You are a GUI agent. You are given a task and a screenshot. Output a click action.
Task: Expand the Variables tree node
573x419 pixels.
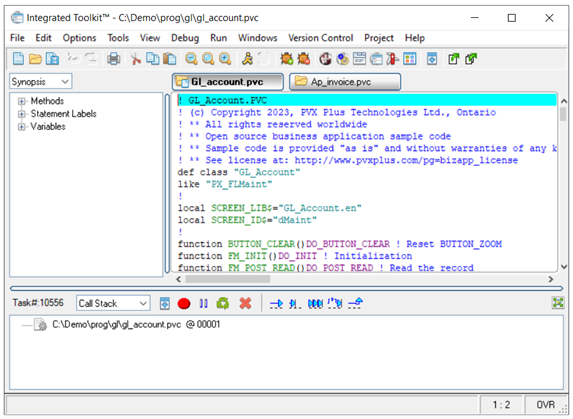(x=22, y=127)
